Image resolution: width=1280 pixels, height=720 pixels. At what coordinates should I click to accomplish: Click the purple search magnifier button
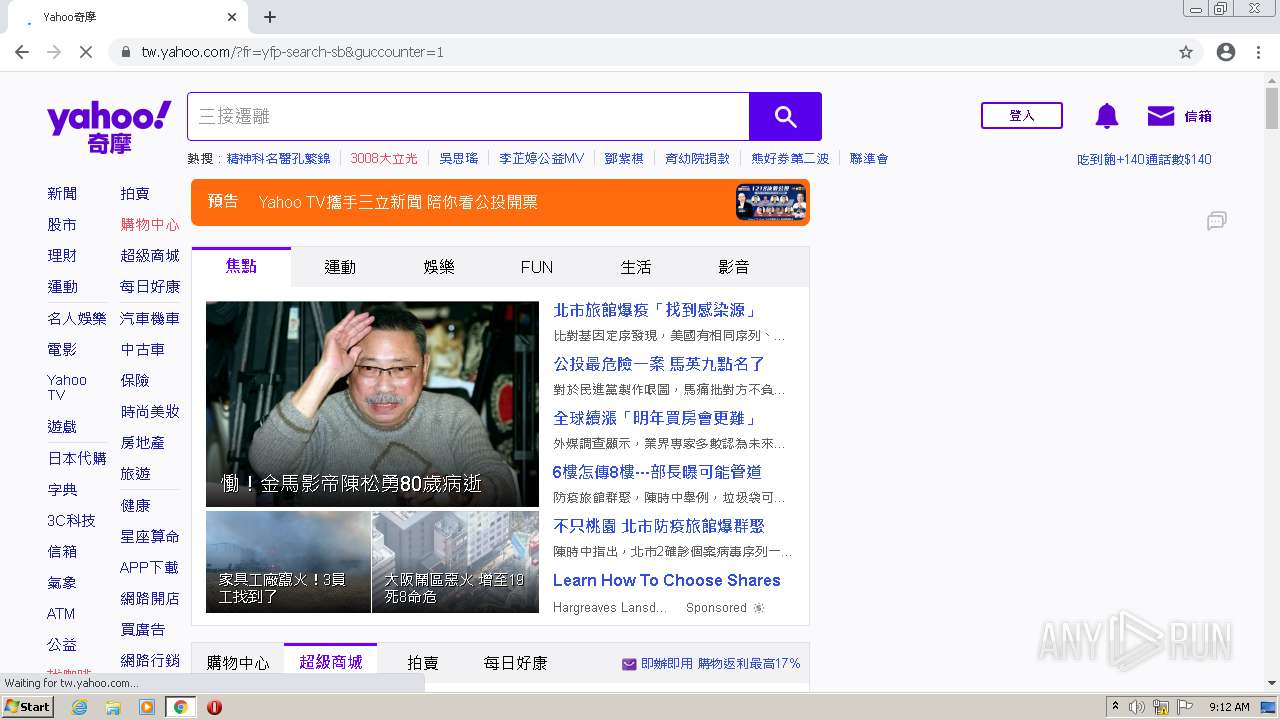coord(785,117)
